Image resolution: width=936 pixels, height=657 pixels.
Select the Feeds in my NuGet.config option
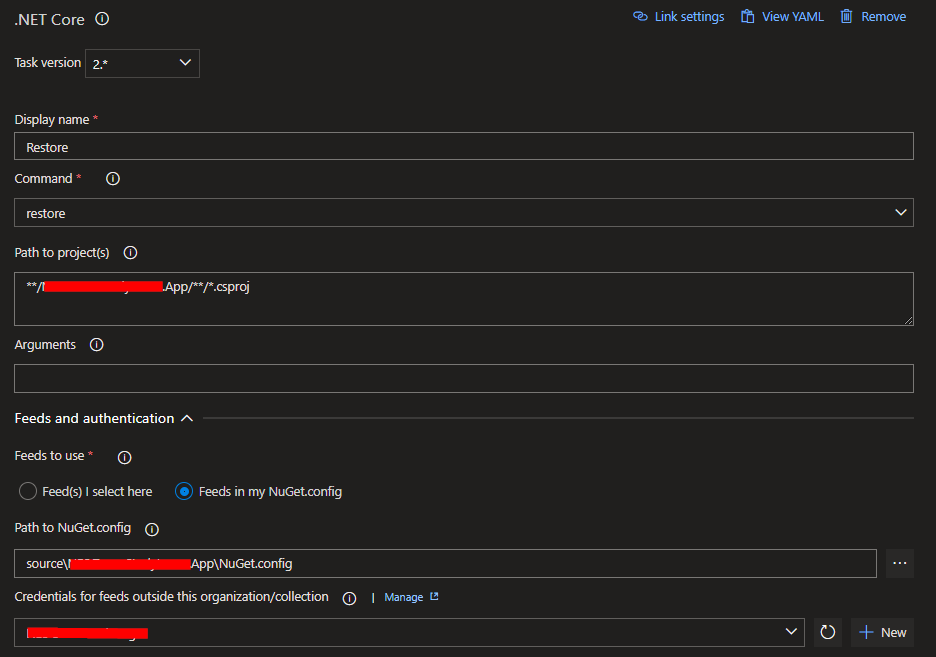pos(182,491)
